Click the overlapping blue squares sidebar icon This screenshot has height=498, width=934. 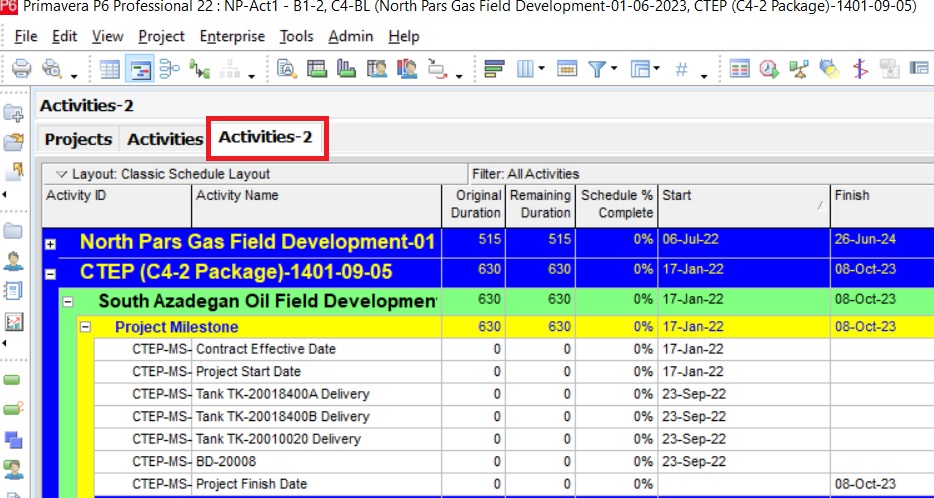(x=13, y=440)
